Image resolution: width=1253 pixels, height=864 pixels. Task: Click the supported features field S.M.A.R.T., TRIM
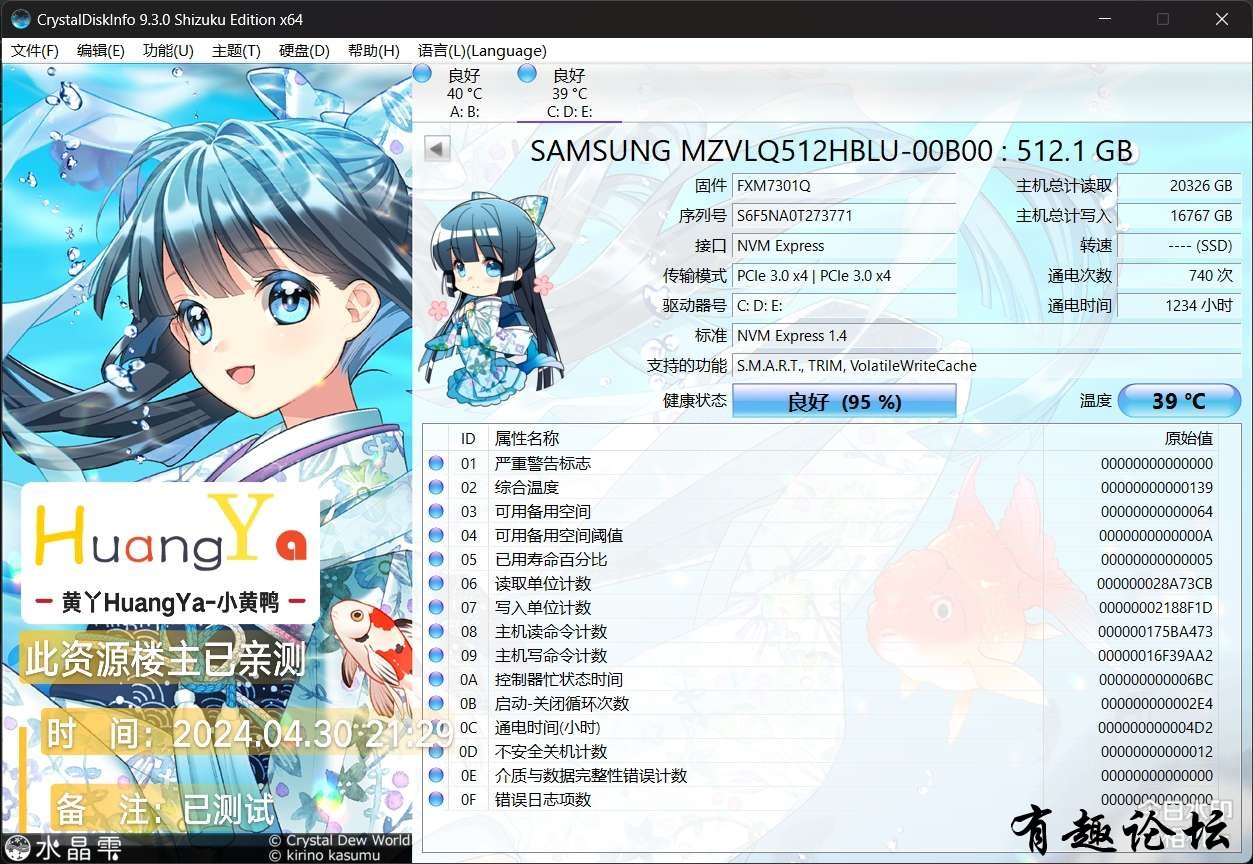(x=986, y=366)
